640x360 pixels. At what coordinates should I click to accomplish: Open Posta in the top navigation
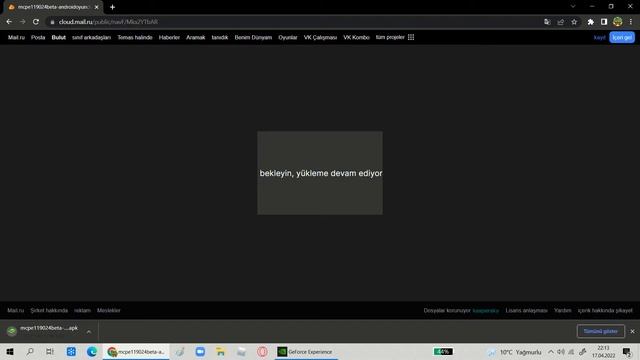[38, 37]
